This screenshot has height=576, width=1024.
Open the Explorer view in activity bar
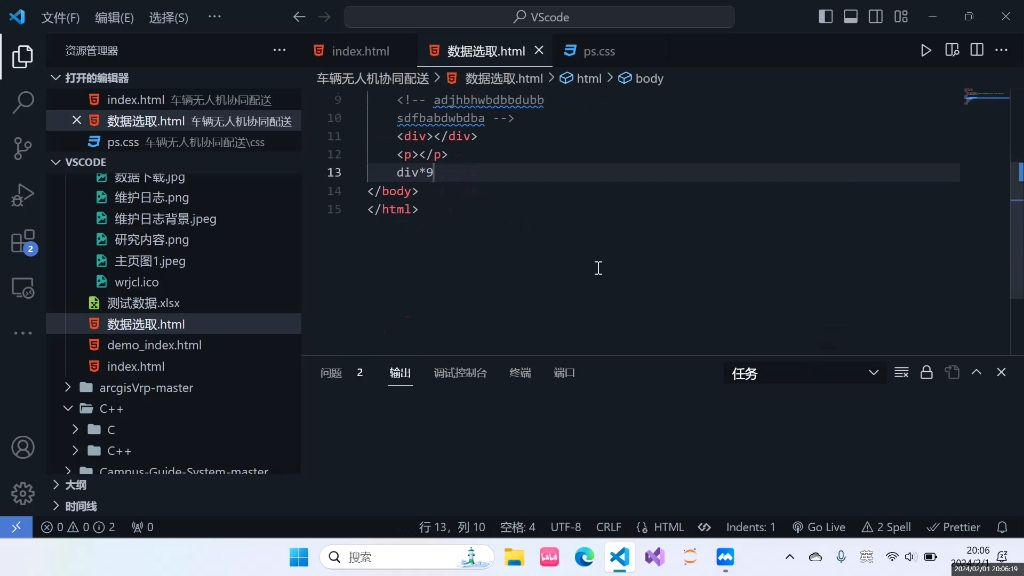coord(22,57)
